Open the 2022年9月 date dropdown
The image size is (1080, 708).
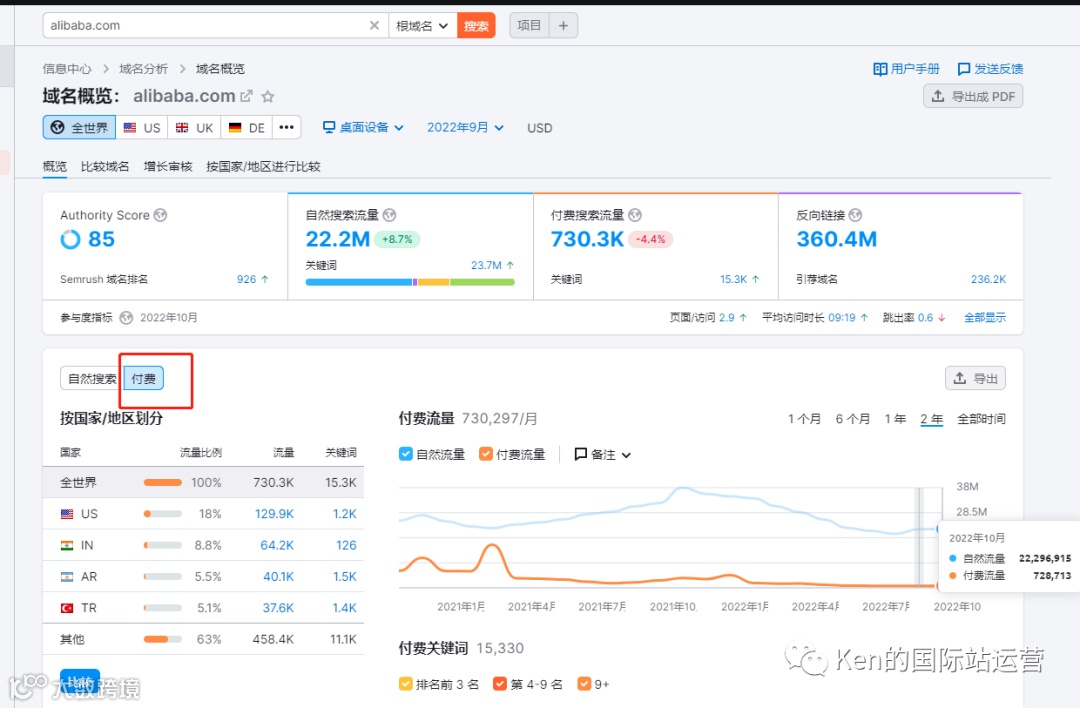point(465,127)
